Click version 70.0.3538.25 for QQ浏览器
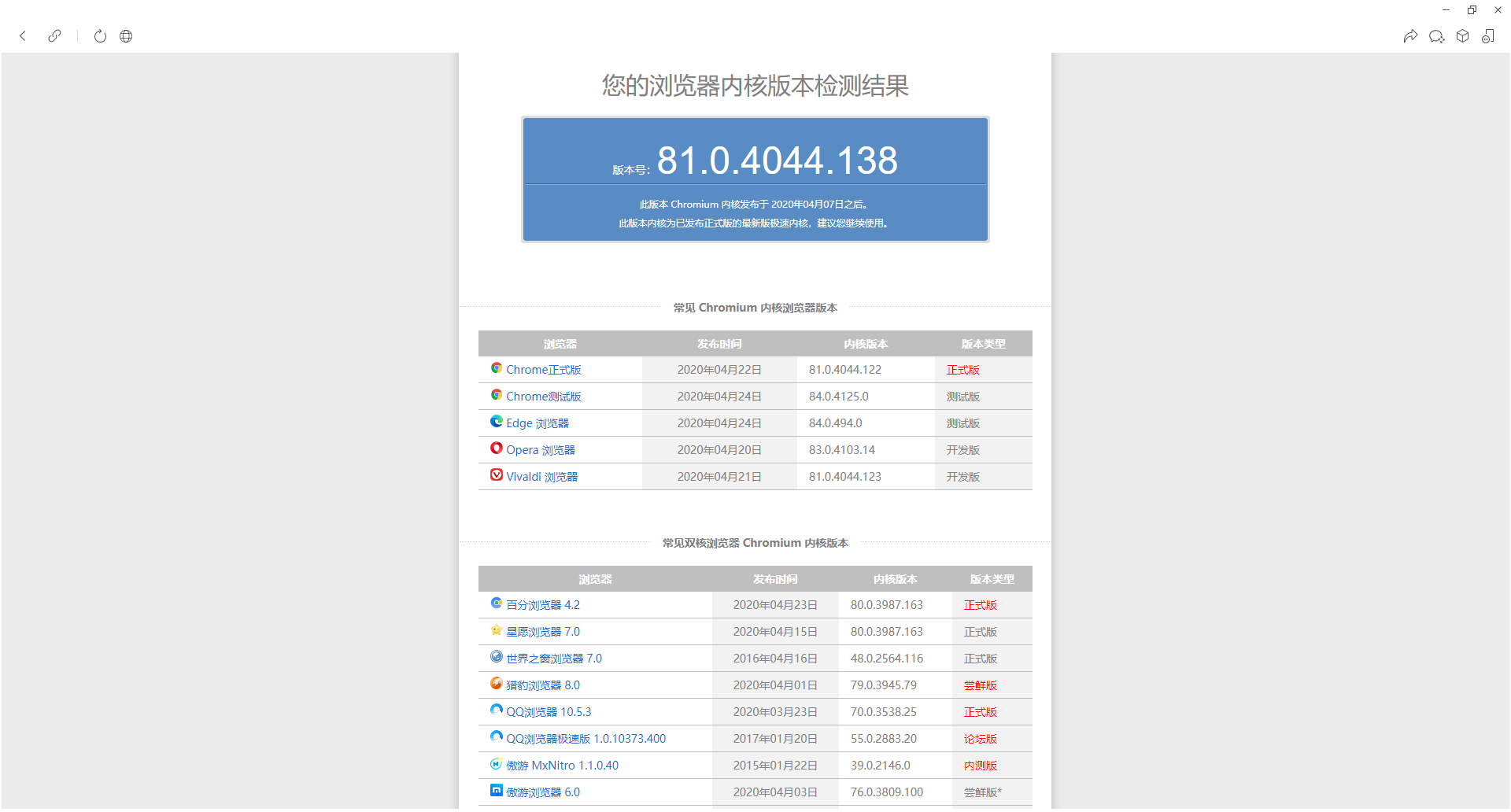This screenshot has width=1511, height=812. [884, 712]
